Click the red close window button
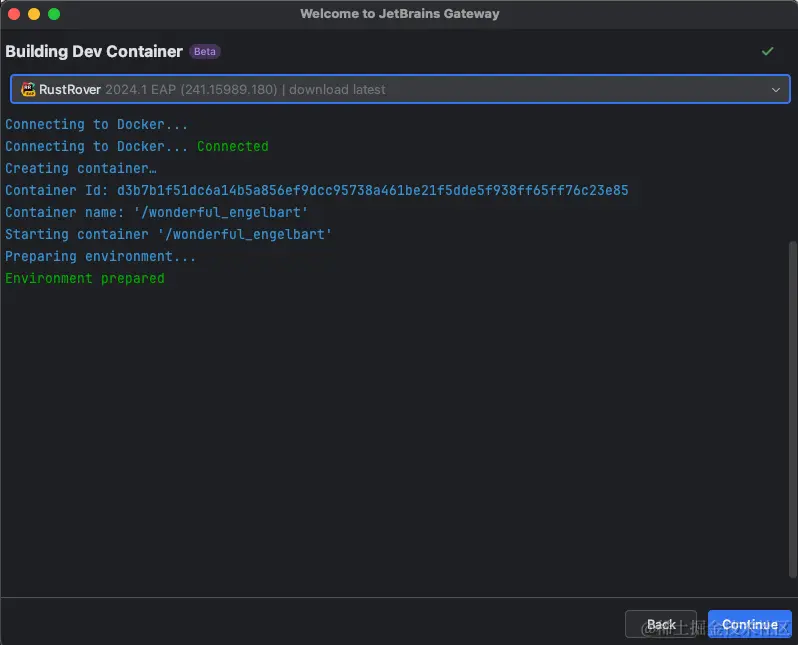 tap(14, 14)
